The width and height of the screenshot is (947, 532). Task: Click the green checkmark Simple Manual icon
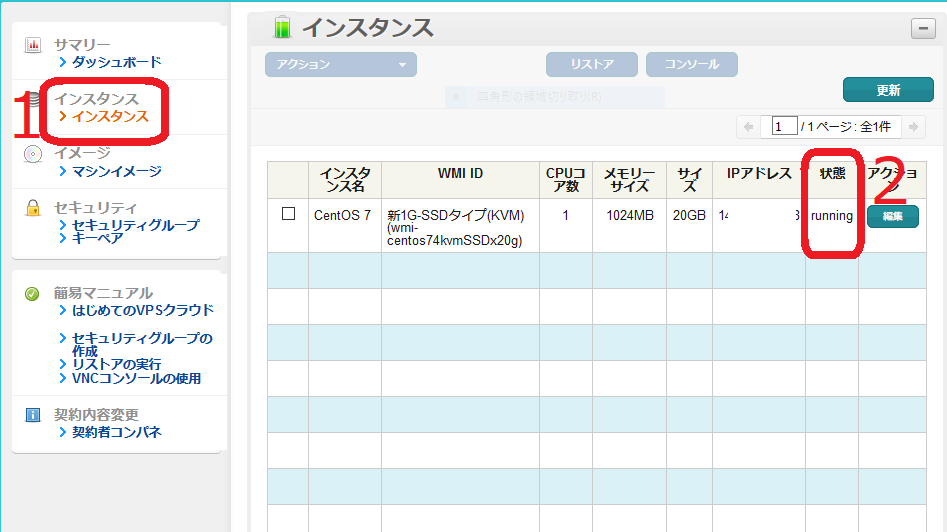[33, 294]
